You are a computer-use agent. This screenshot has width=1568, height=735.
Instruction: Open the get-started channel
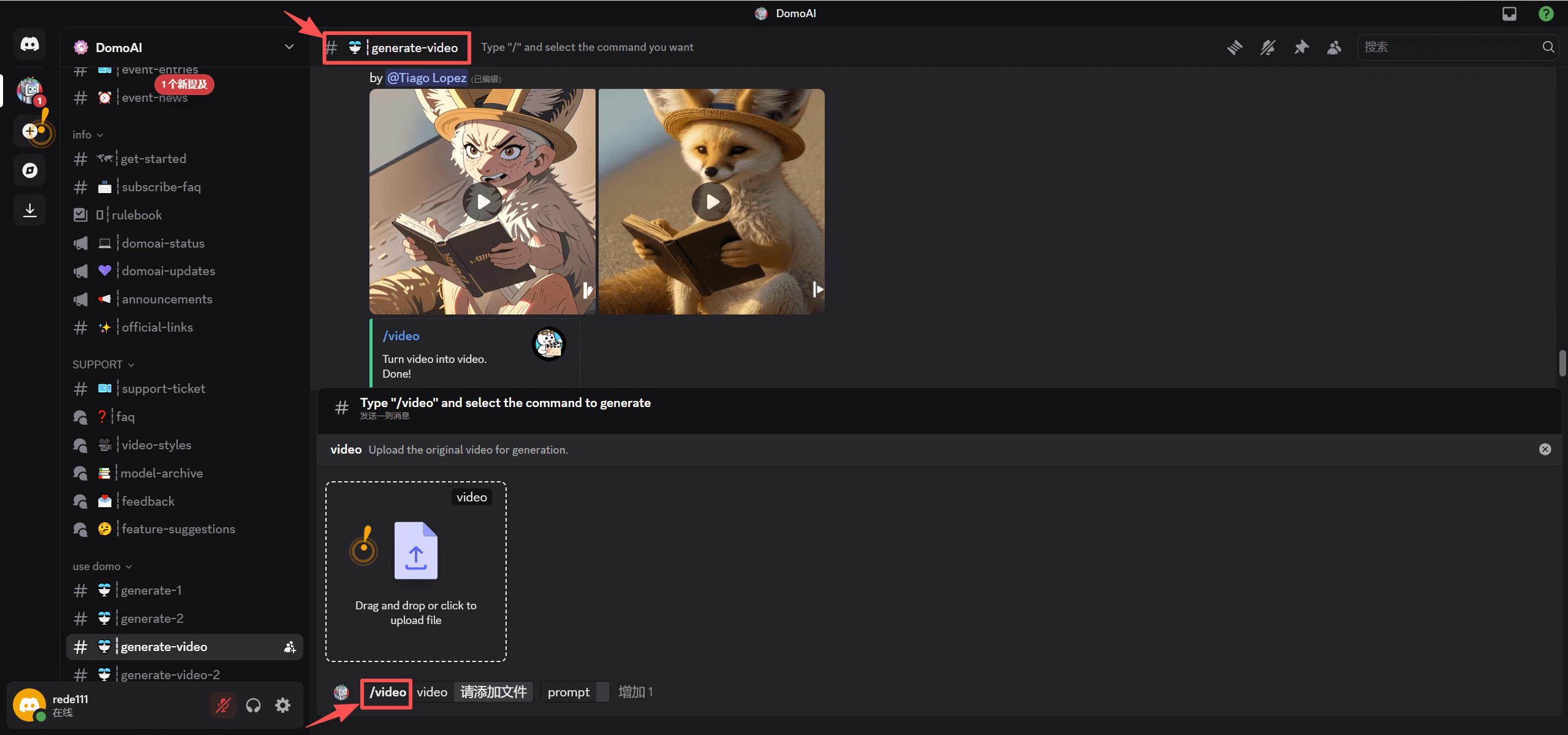(x=153, y=159)
